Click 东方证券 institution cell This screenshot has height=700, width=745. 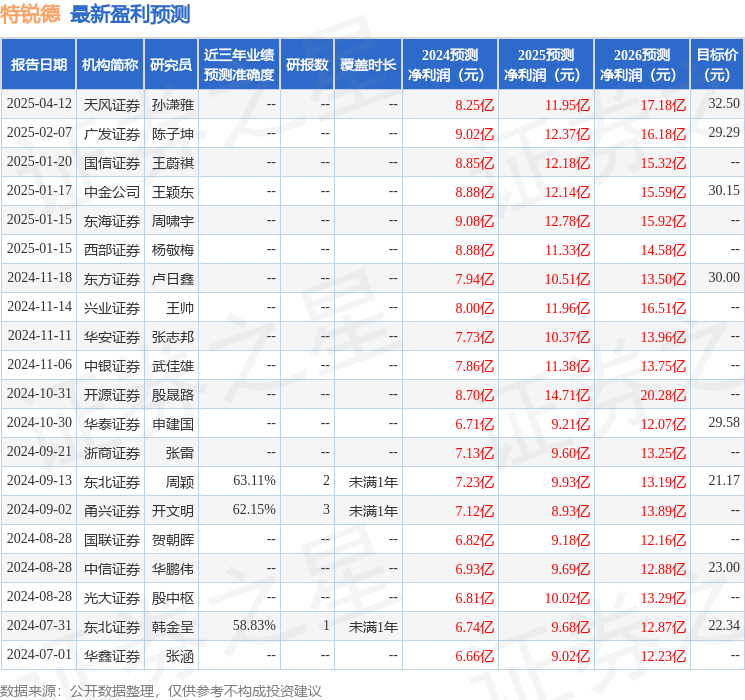pyautogui.click(x=112, y=278)
